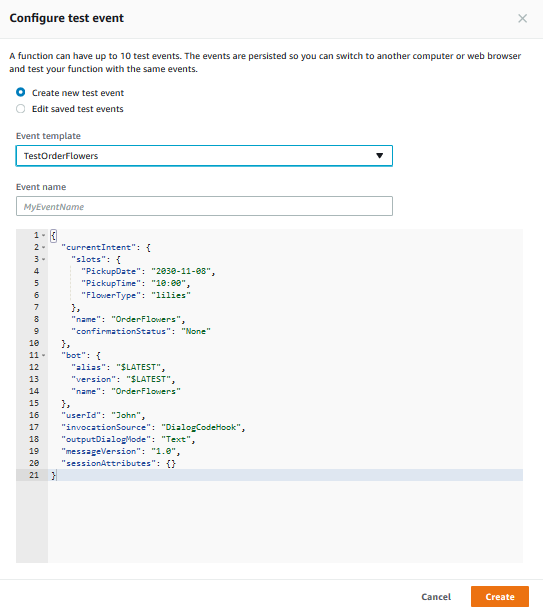543x614 pixels.
Task: Click the "sessionAttributes" key text
Action: click(111, 463)
